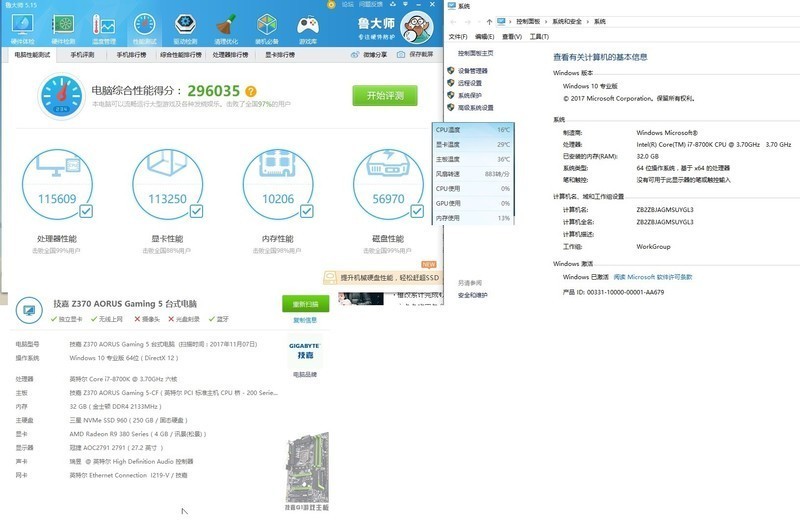Screen dimensions: 800x524
Task: Click 微博分享 share button
Action: pos(368,55)
